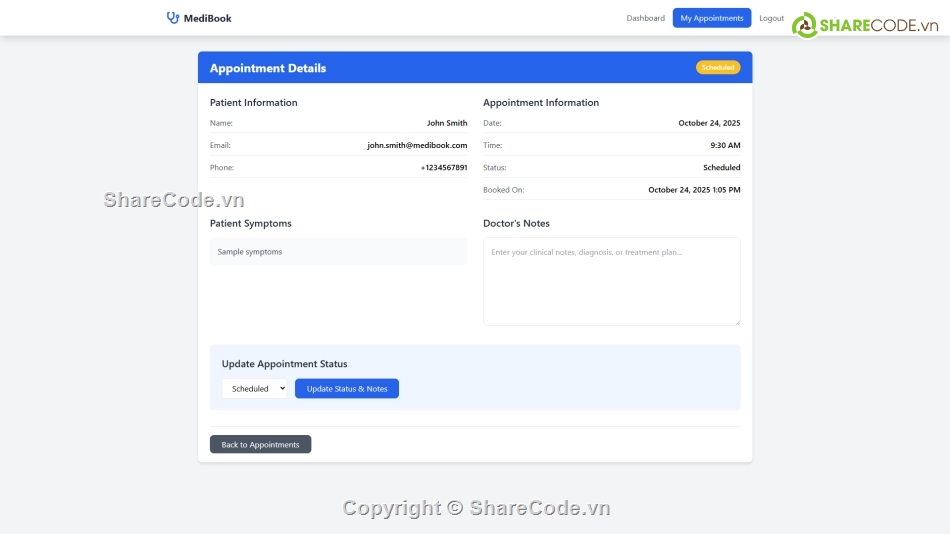The image size is (950, 534).
Task: Click the Booked On date value
Action: click(694, 190)
